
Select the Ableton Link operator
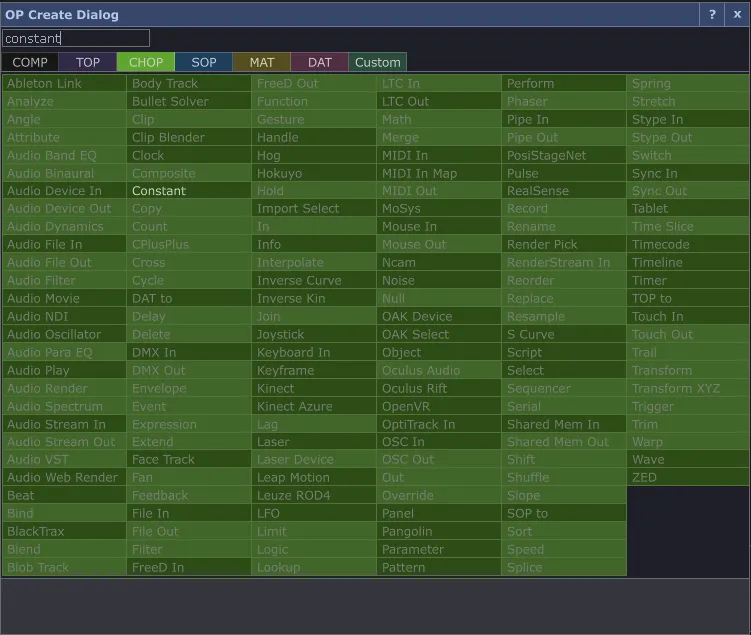[x=64, y=83]
